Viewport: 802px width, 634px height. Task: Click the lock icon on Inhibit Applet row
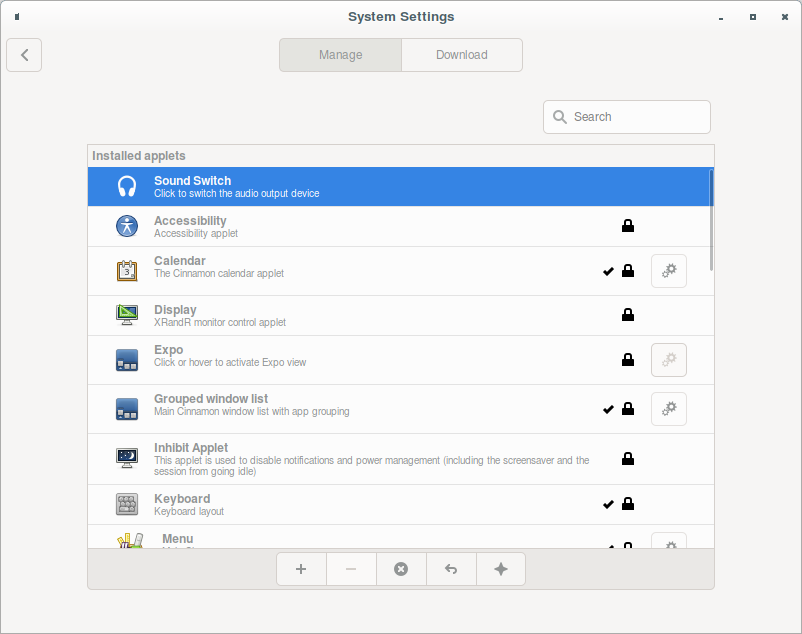pos(628,459)
